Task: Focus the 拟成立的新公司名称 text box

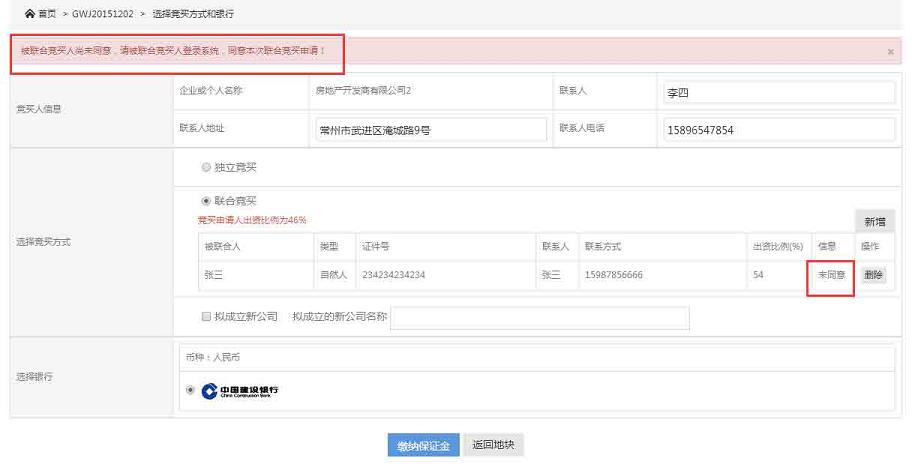Action: 540,318
